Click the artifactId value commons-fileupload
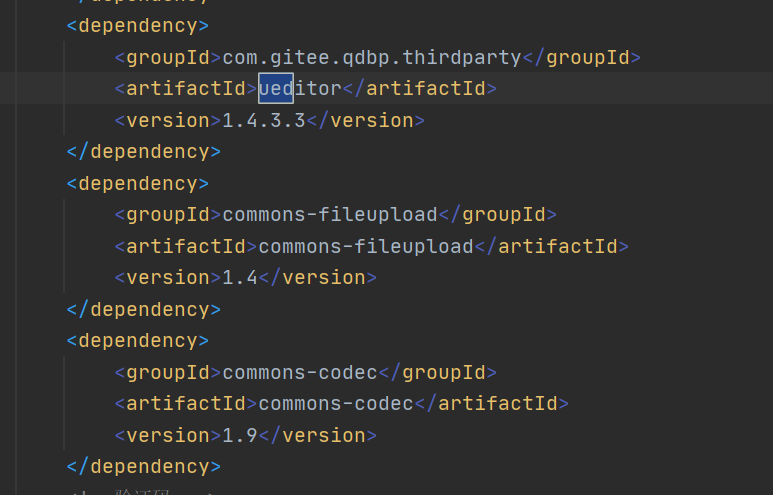The width and height of the screenshot is (773, 495). [x=366, y=246]
